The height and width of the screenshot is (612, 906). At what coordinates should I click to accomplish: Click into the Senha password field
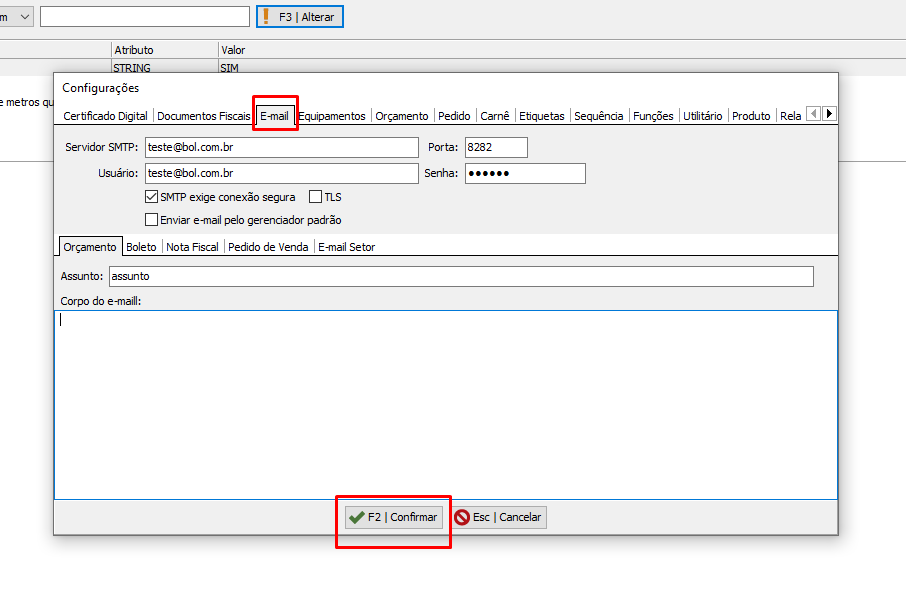click(524, 174)
